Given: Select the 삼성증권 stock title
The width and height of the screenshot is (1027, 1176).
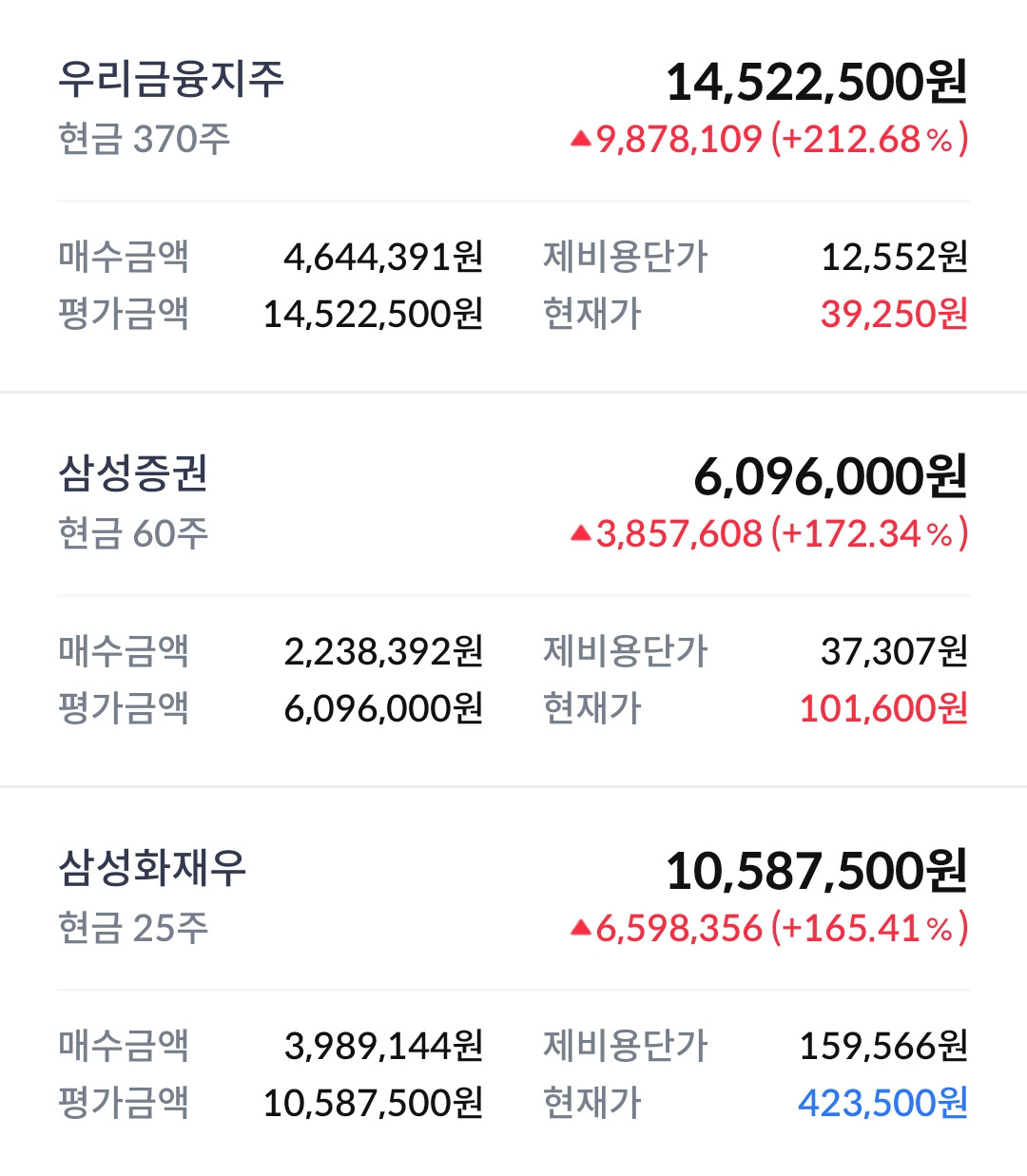Looking at the screenshot, I should (133, 472).
